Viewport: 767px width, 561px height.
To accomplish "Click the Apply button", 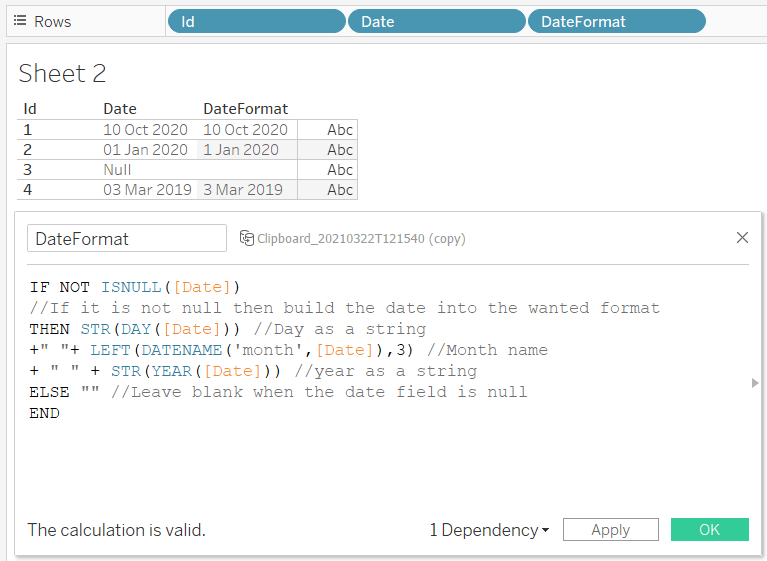I will pos(610,530).
